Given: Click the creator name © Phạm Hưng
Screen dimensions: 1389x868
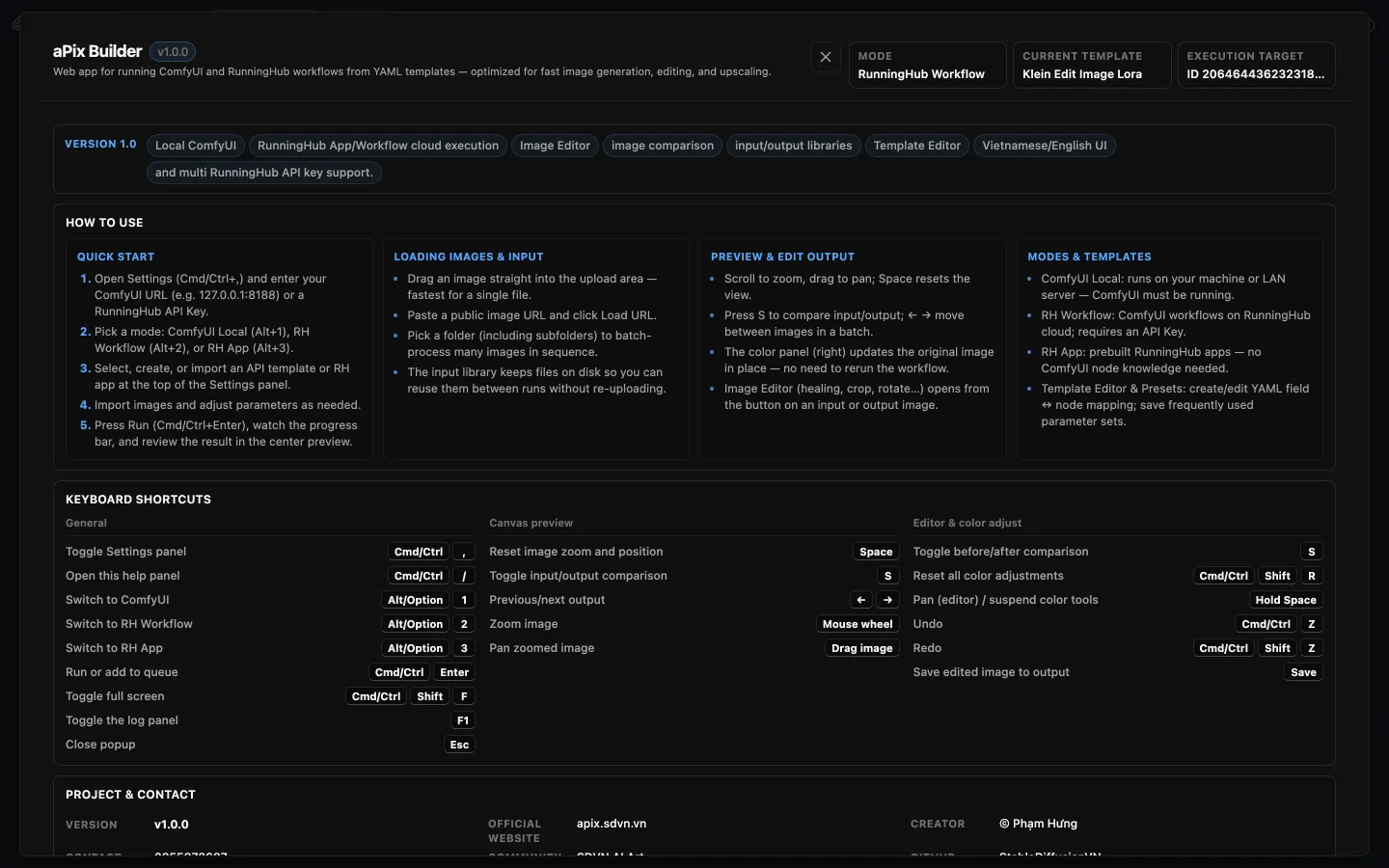Looking at the screenshot, I should pos(1038,824).
